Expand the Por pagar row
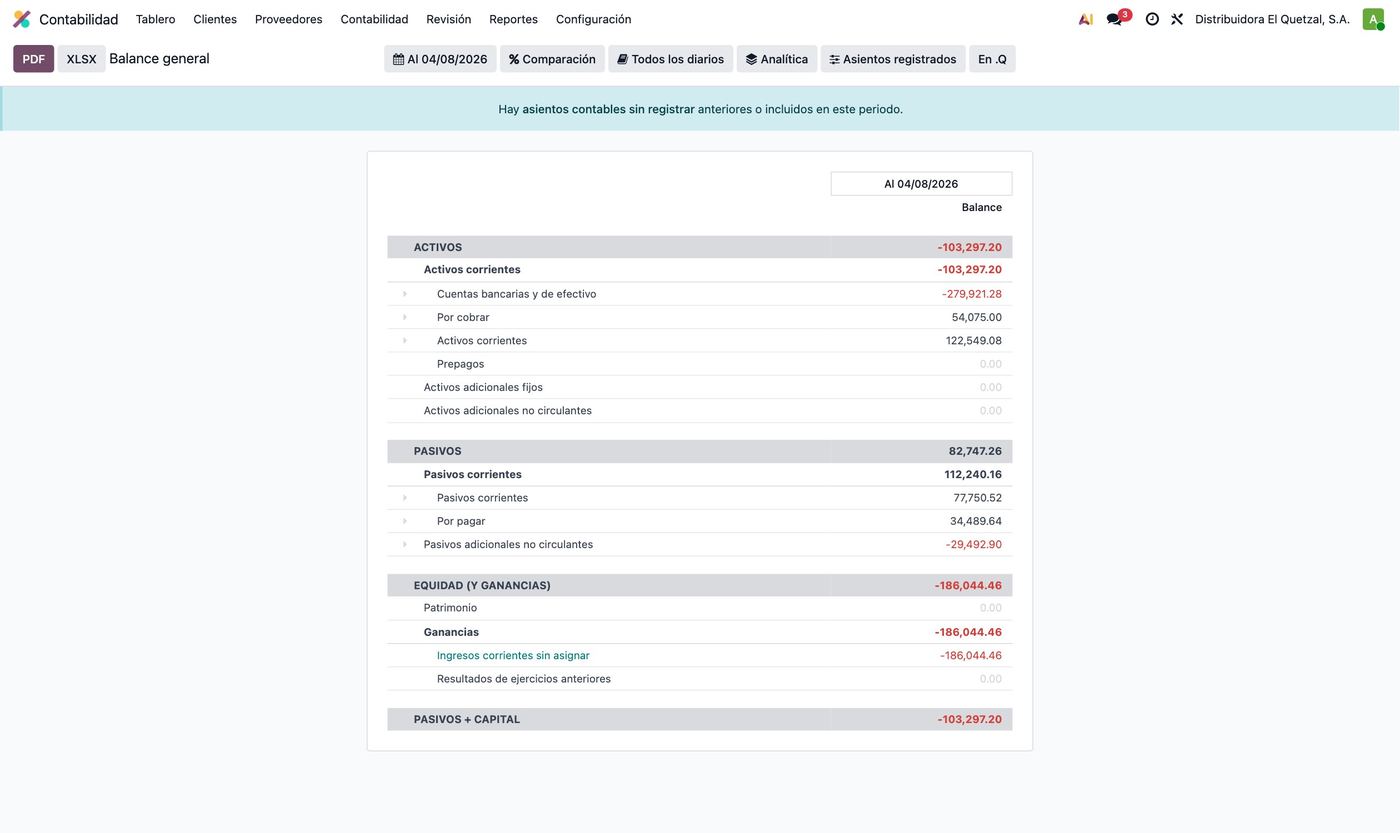1400x833 pixels. (405, 521)
